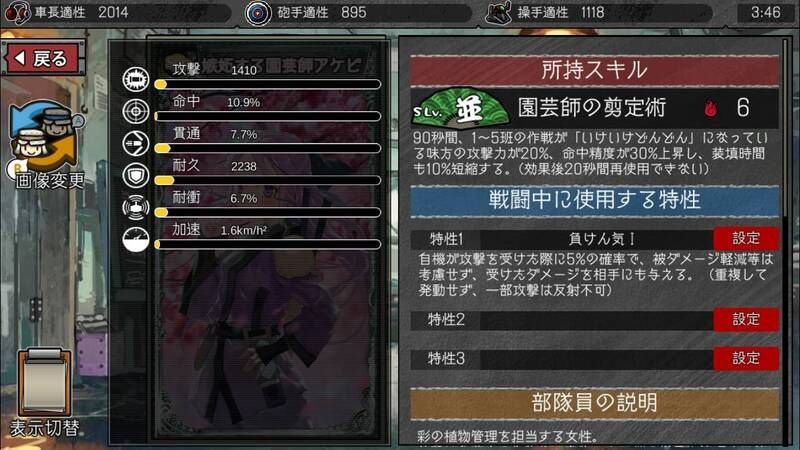Click the 攻撃 stat progress bar

coord(268,85)
